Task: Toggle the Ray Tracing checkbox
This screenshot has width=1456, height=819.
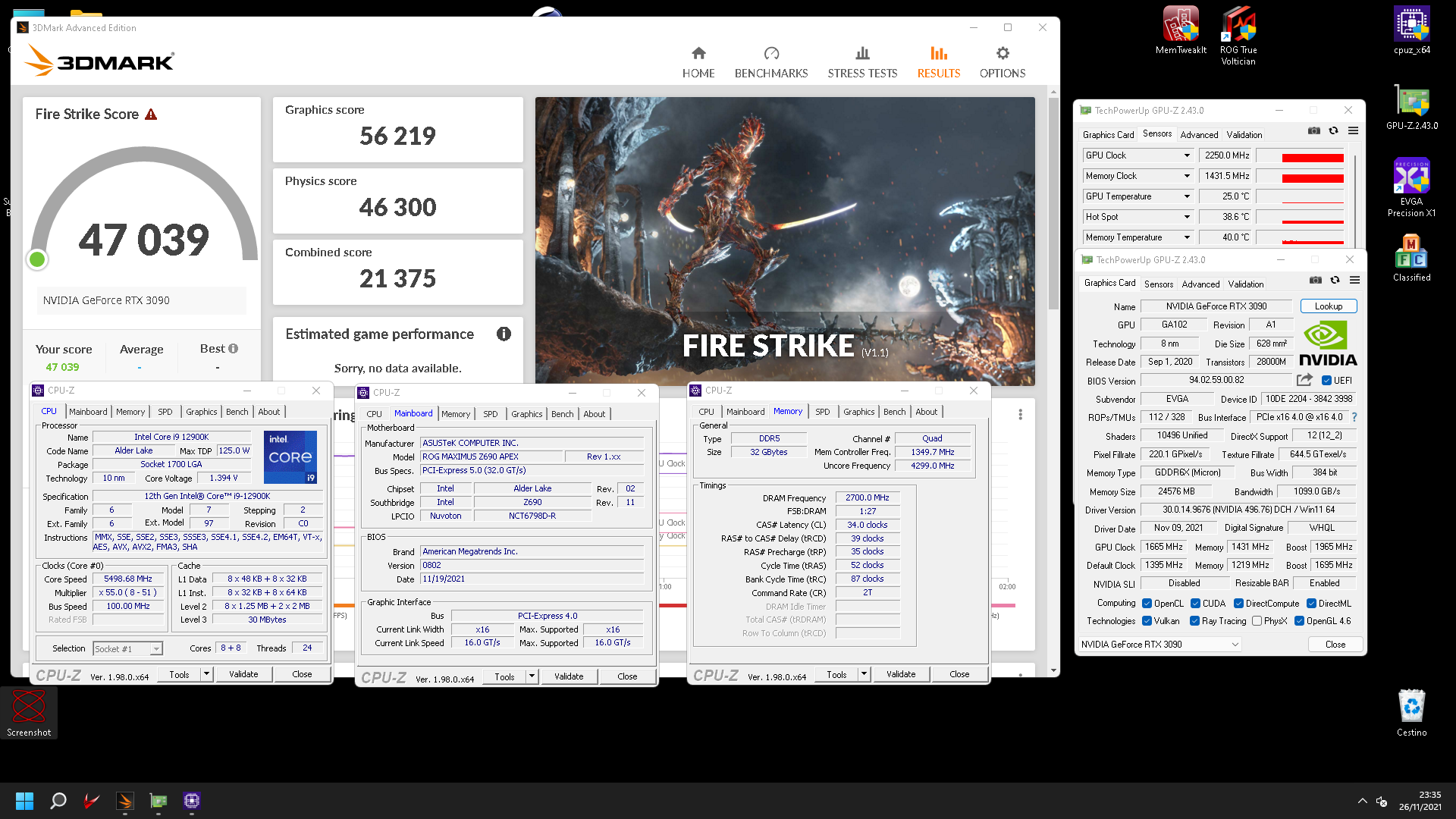Action: click(x=1194, y=621)
